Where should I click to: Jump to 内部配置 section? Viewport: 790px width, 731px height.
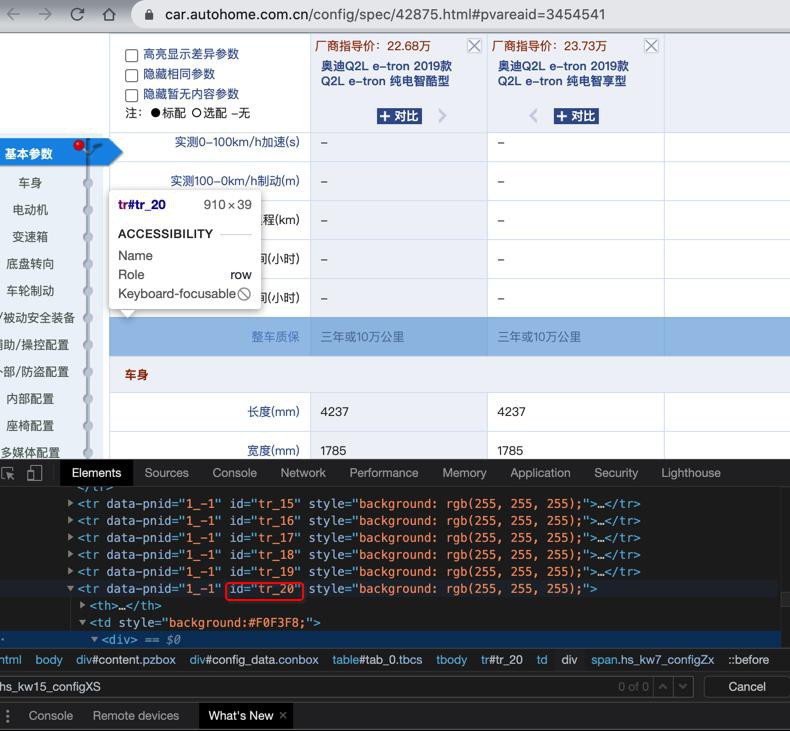(x=30, y=398)
